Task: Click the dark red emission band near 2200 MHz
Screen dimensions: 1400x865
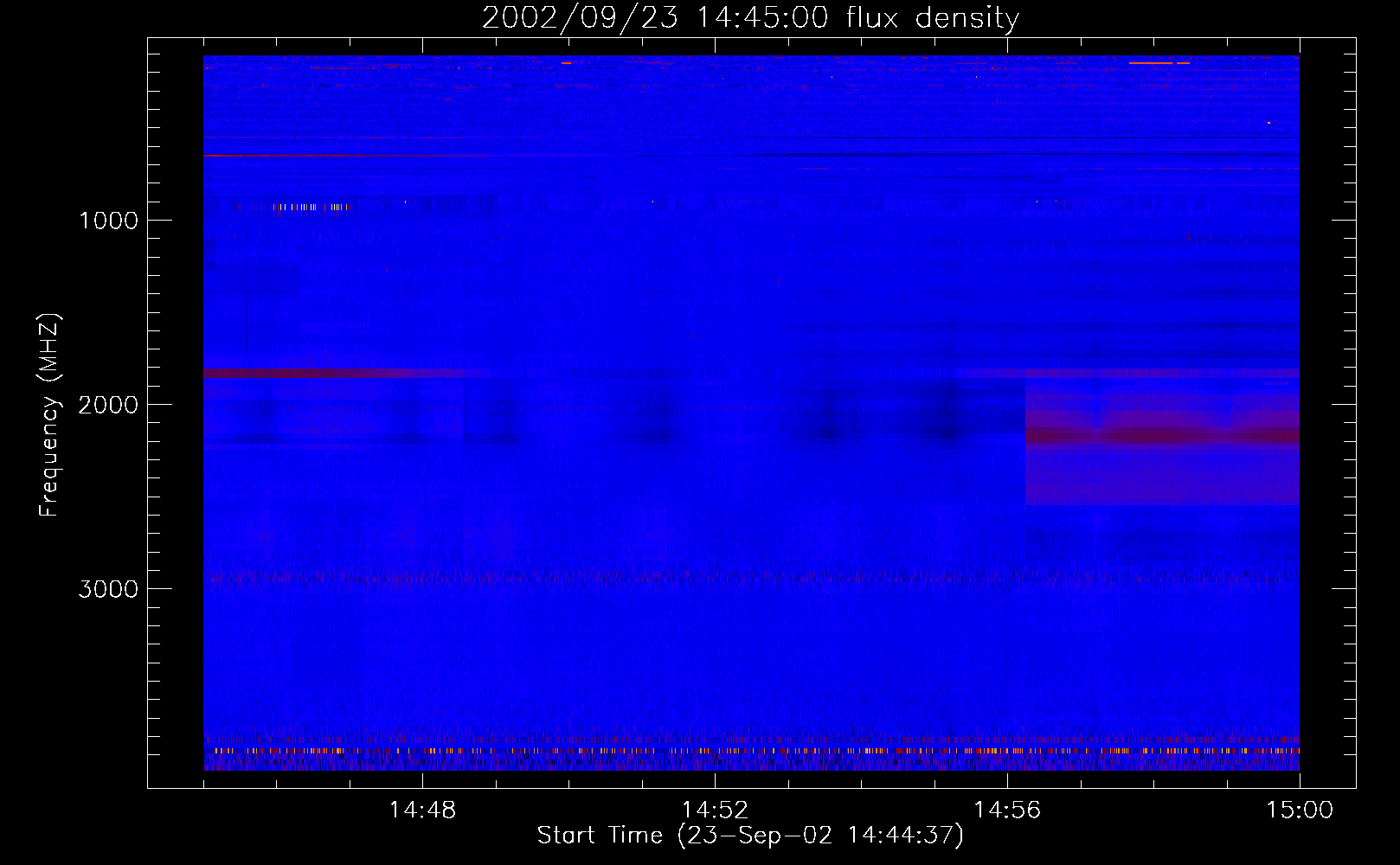Action: pos(1162,436)
